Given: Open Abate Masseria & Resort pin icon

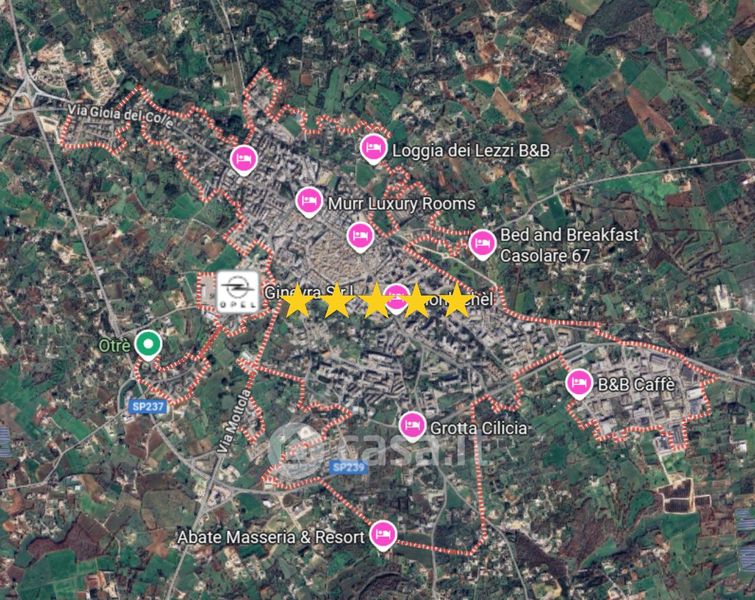Looking at the screenshot, I should click(383, 535).
